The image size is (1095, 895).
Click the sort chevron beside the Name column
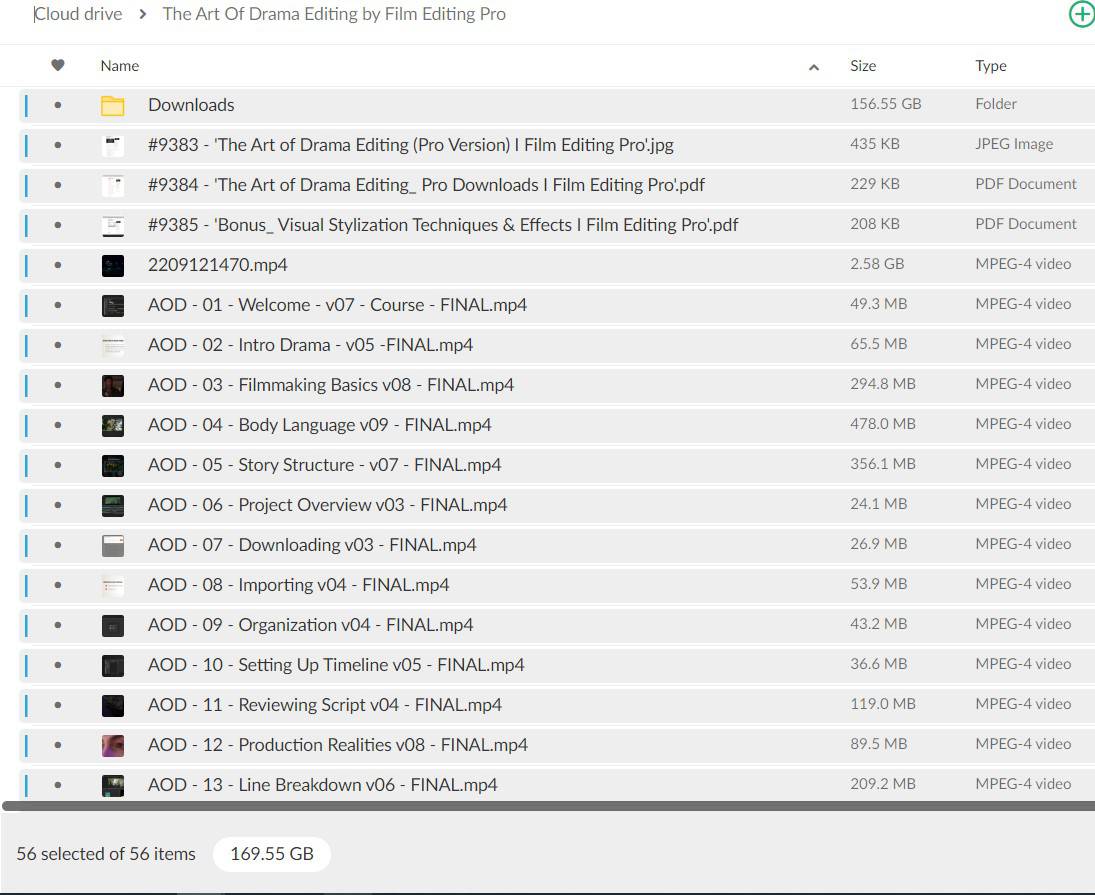pos(814,65)
